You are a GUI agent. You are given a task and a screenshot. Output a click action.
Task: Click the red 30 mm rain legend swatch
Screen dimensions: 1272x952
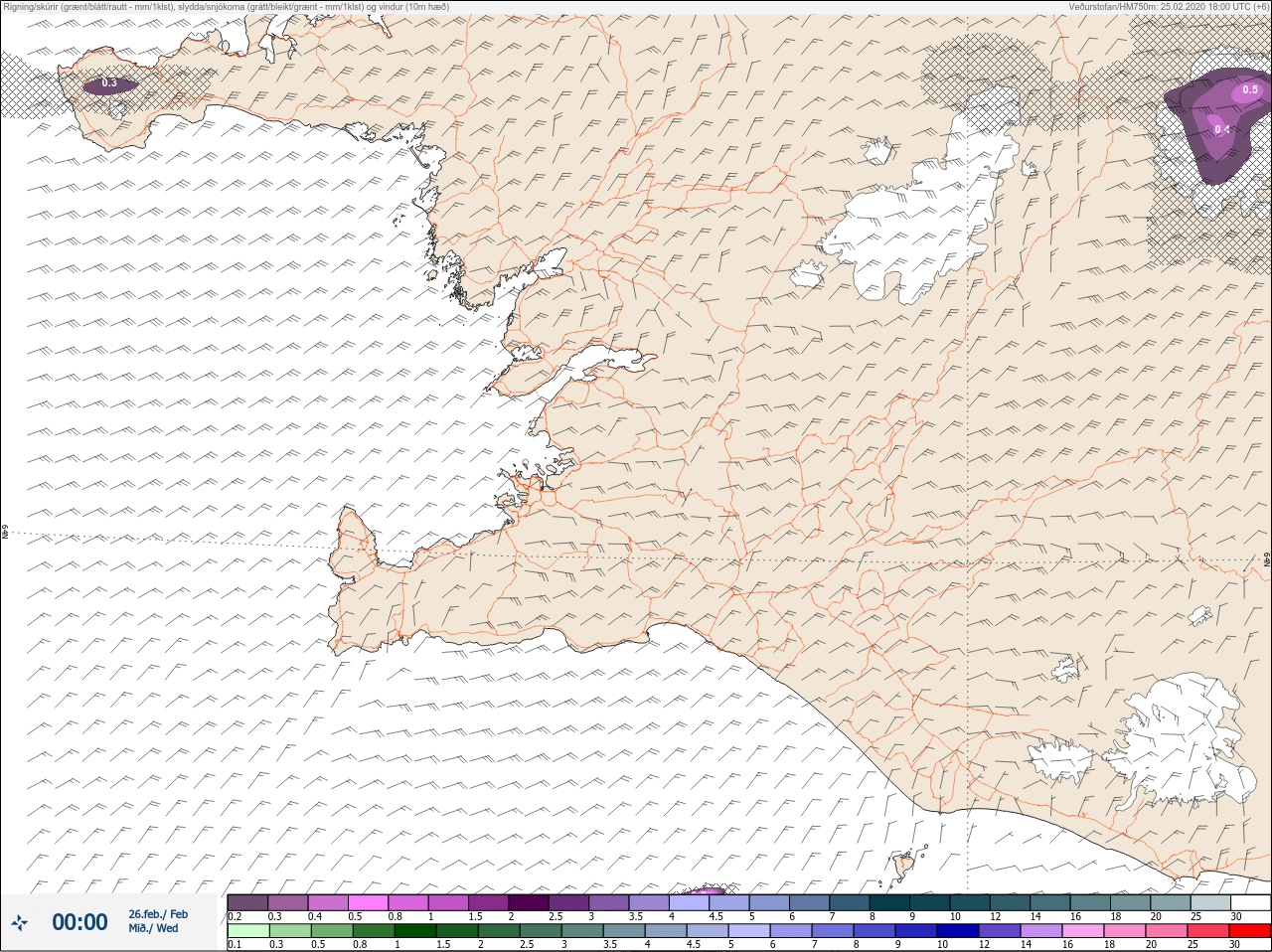point(1249,931)
